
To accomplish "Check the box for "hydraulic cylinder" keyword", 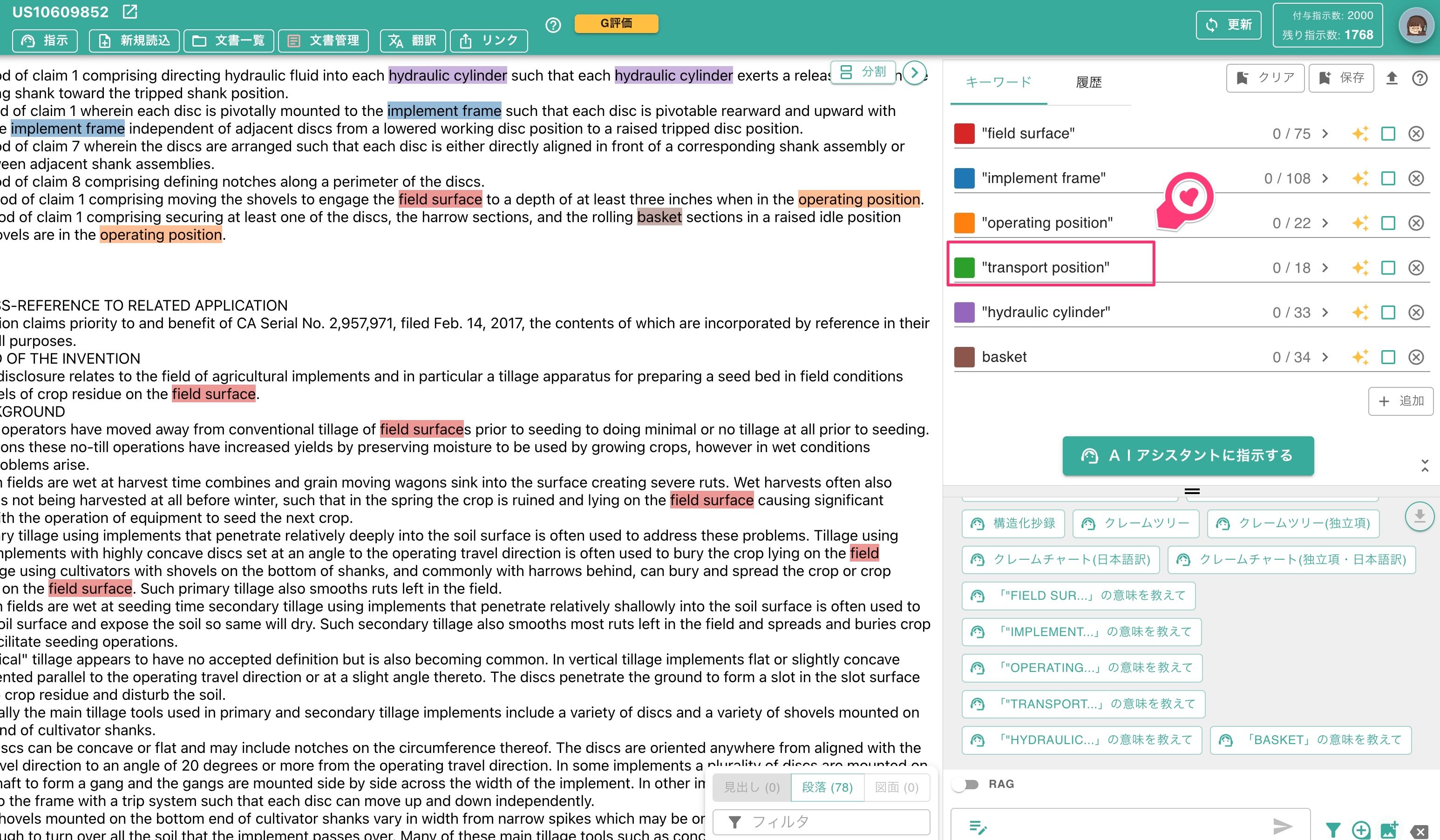I will tap(1387, 312).
